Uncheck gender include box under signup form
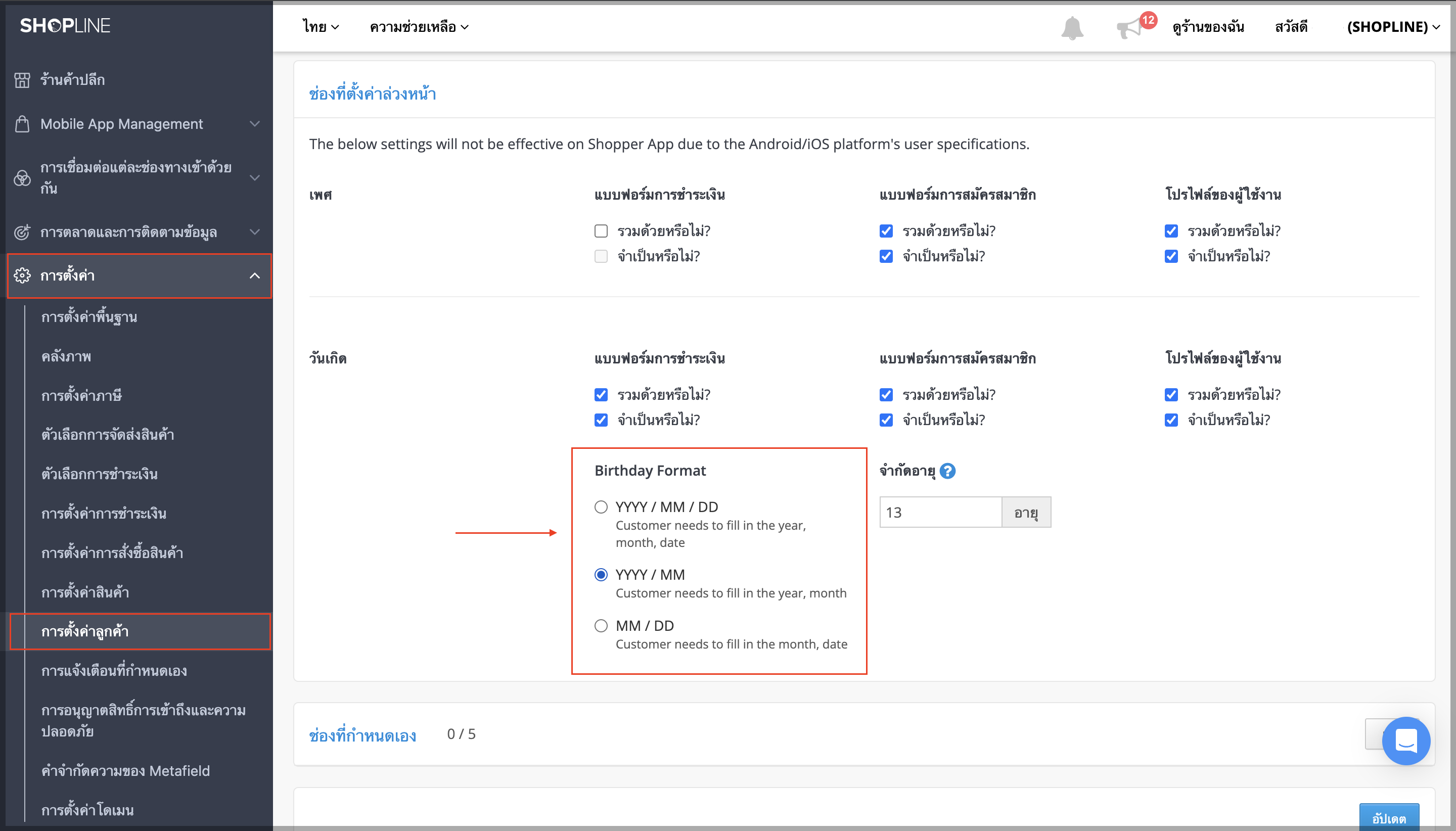This screenshot has height=831, width=1456. [x=886, y=231]
